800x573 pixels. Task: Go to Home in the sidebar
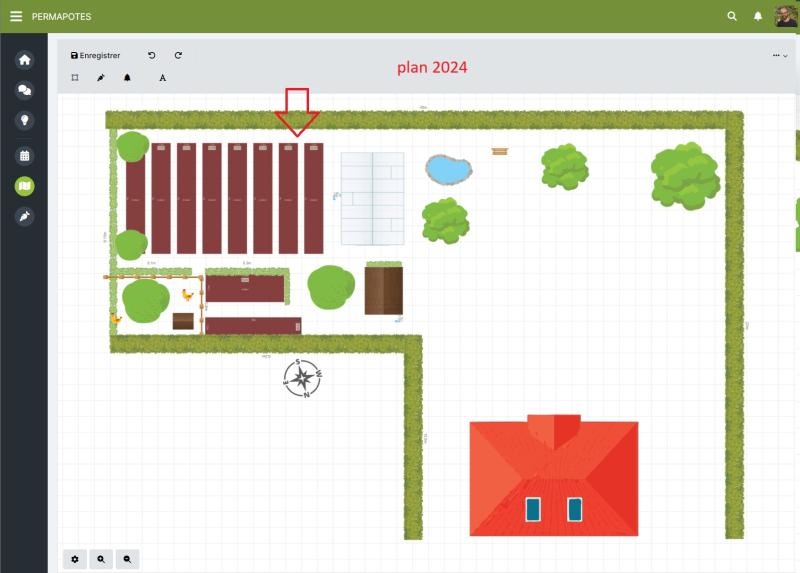point(25,60)
